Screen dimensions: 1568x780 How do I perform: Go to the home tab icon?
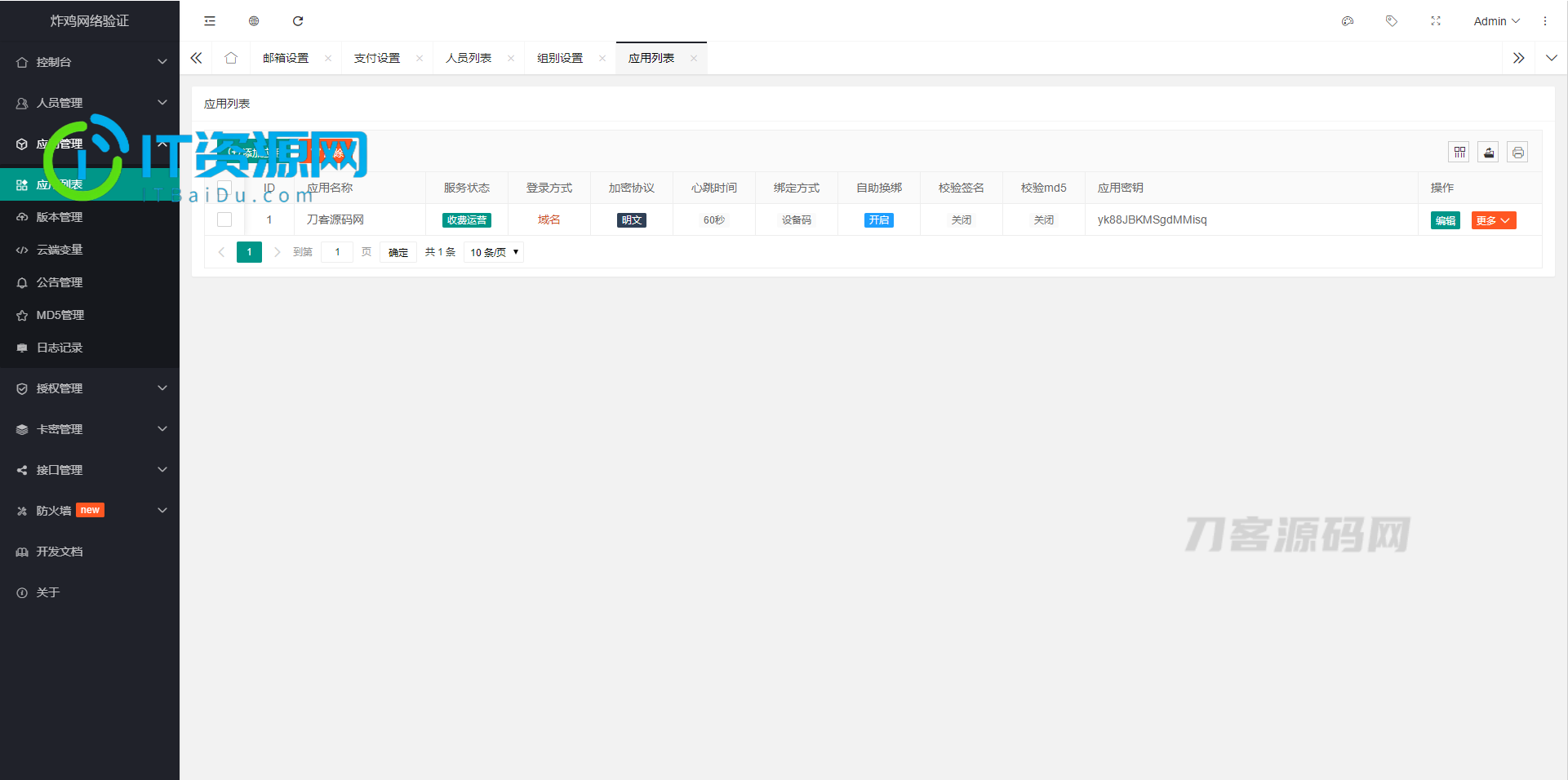(x=231, y=58)
